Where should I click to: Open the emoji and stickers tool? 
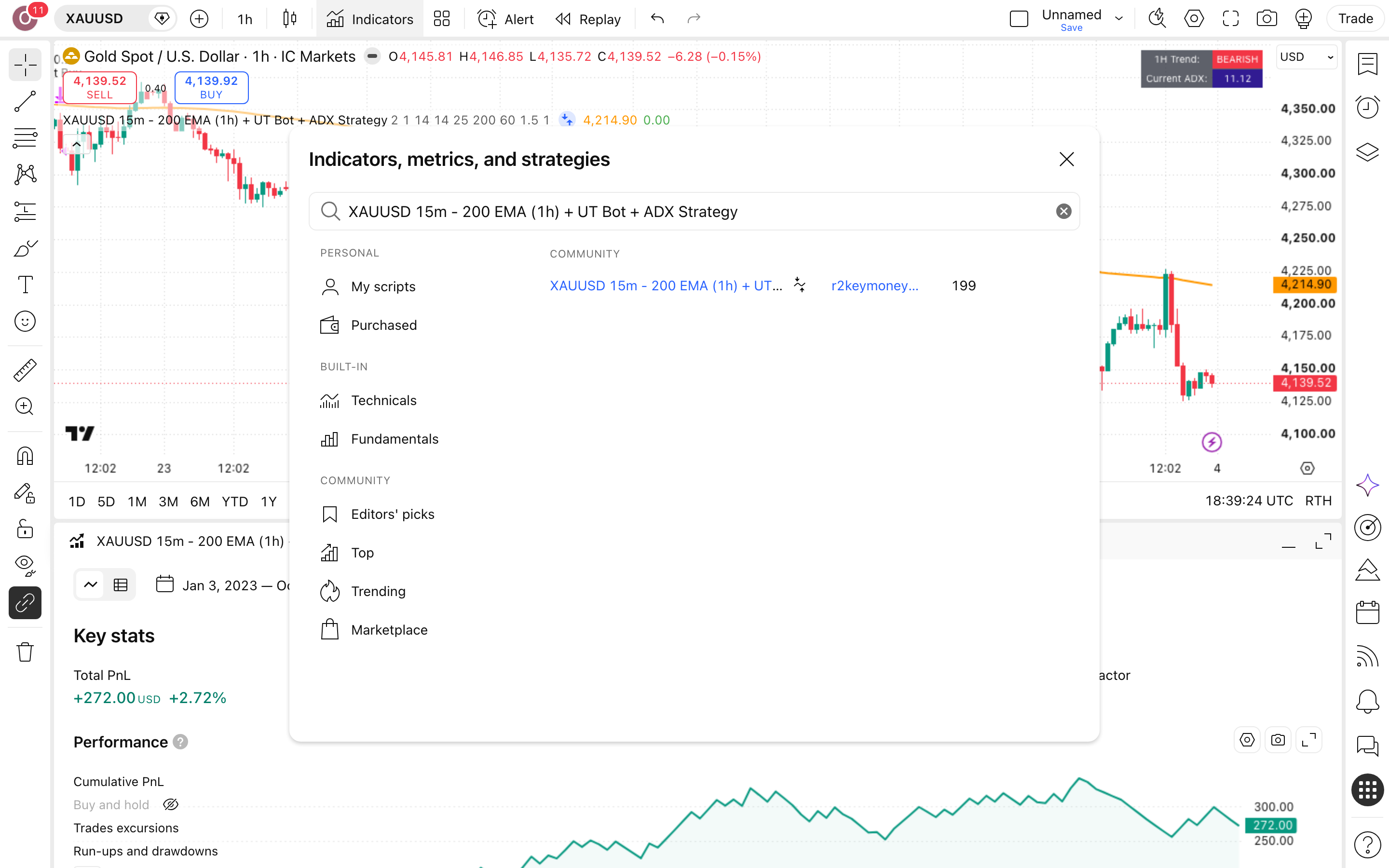(25, 322)
